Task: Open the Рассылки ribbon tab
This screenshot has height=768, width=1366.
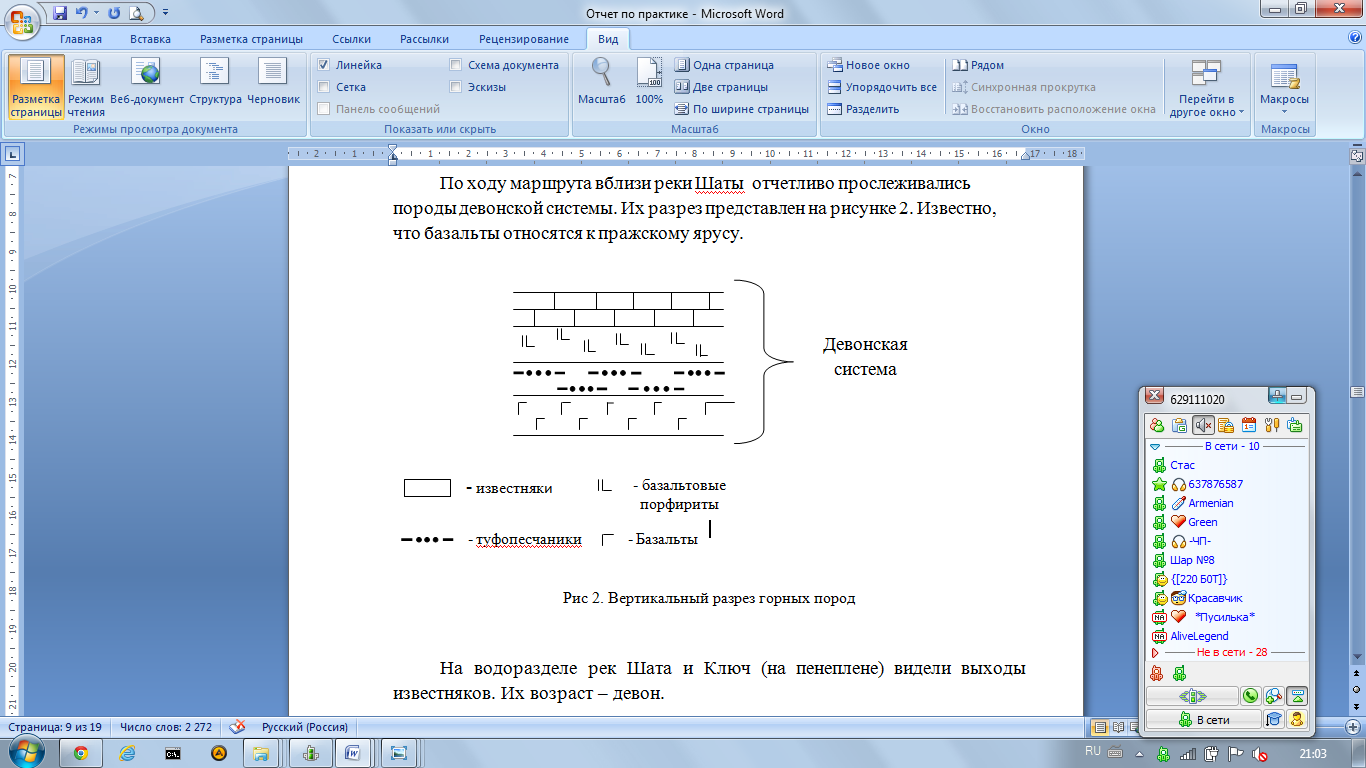Action: 424,39
